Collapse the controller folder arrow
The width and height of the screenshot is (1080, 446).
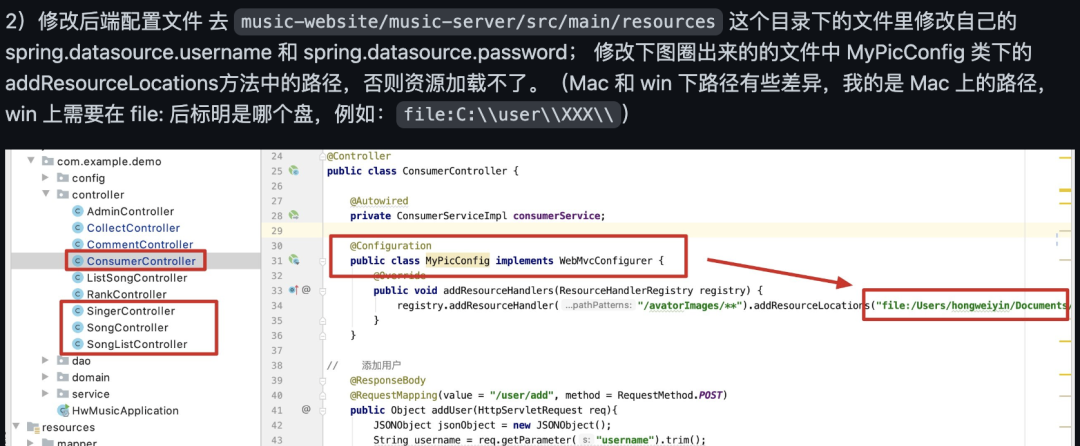pyautogui.click(x=45, y=195)
